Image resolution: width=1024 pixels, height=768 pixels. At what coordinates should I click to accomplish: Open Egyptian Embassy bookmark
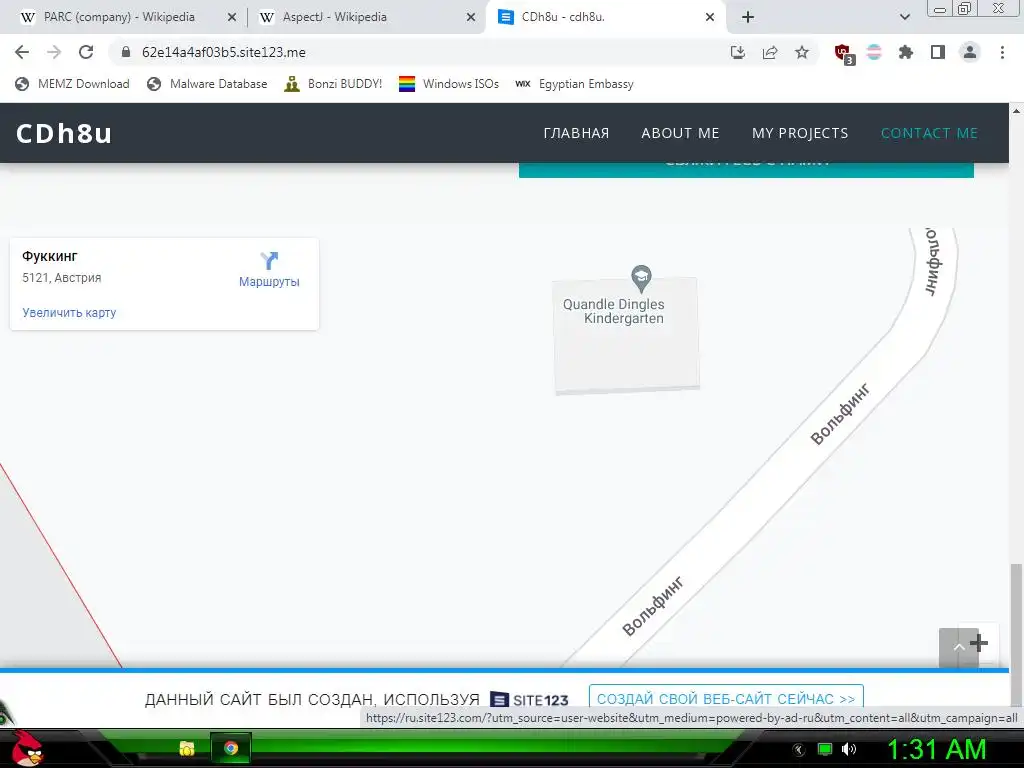pyautogui.click(x=574, y=84)
